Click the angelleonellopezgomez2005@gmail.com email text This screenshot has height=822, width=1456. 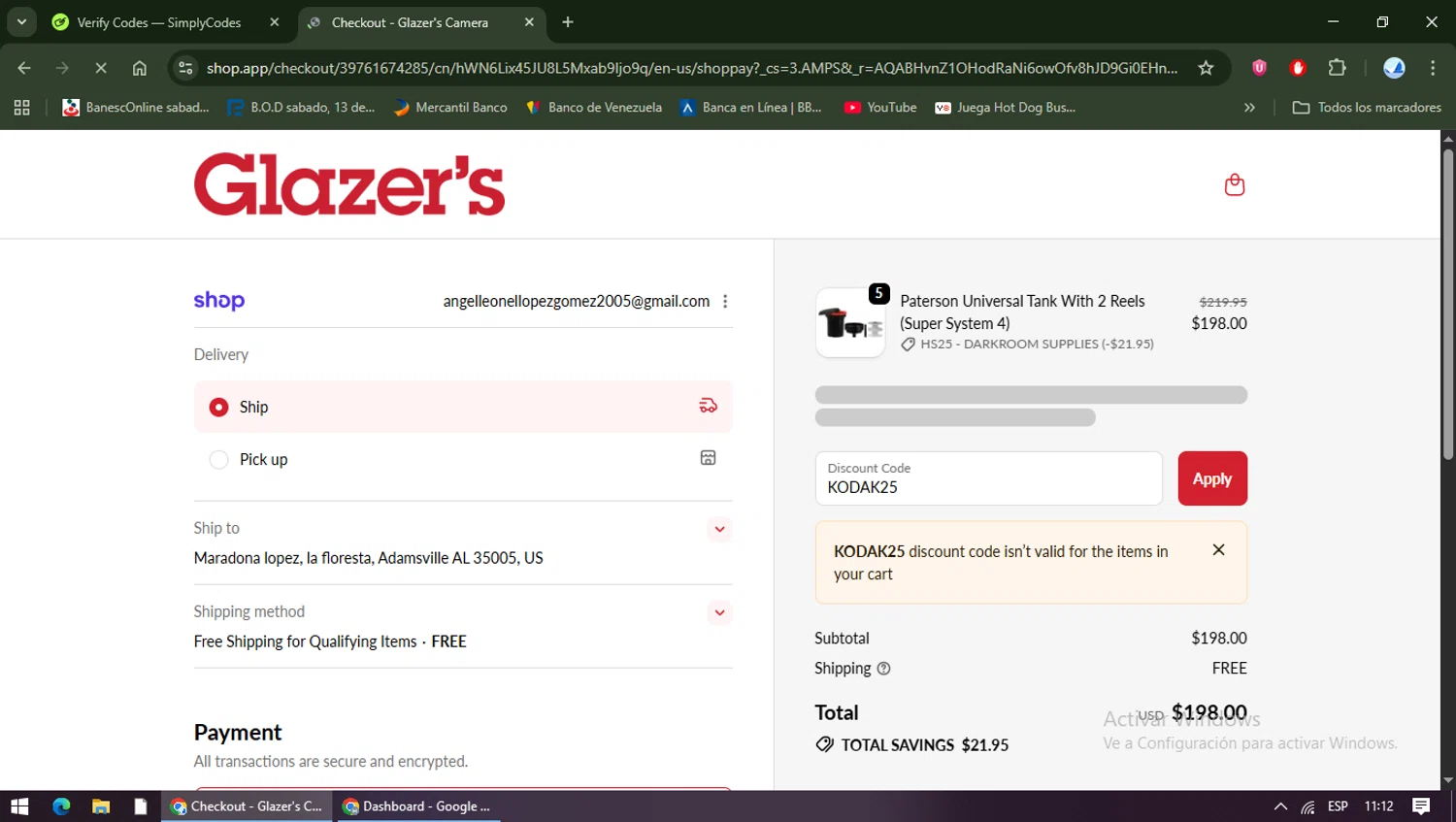(577, 301)
